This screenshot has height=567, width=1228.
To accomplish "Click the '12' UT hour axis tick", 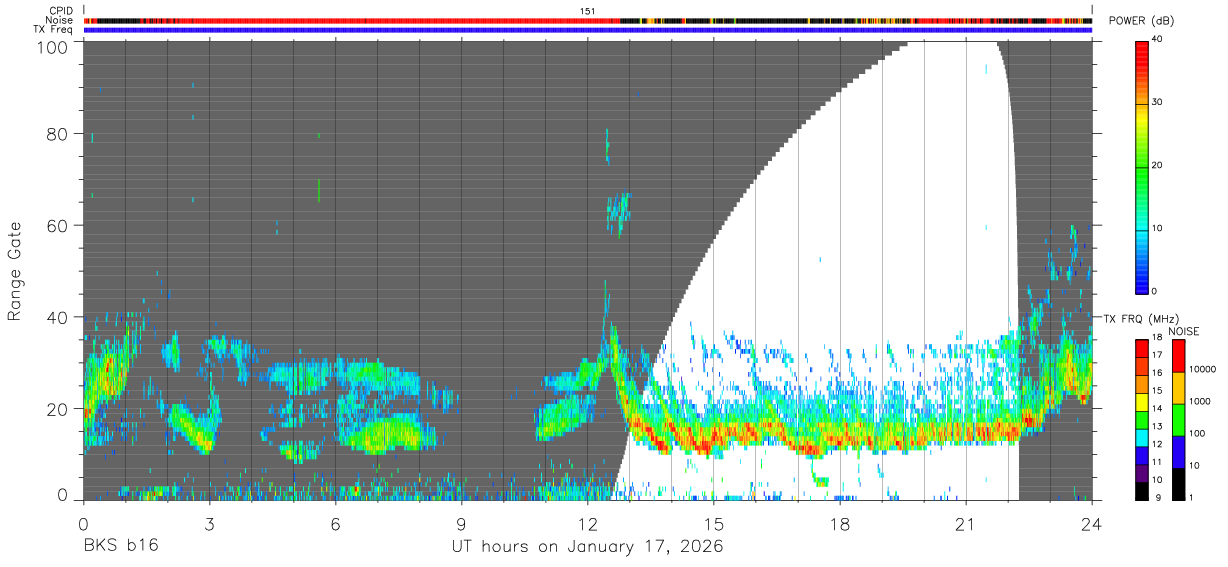I will click(587, 524).
